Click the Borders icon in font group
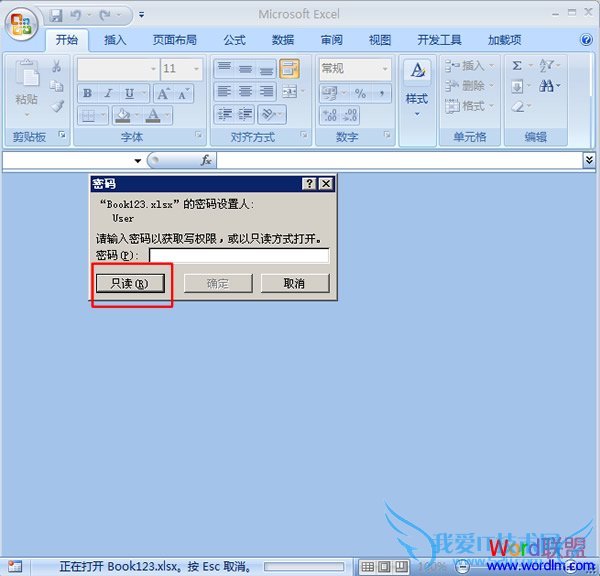Image resolution: width=600 pixels, height=576 pixels. tap(88, 115)
